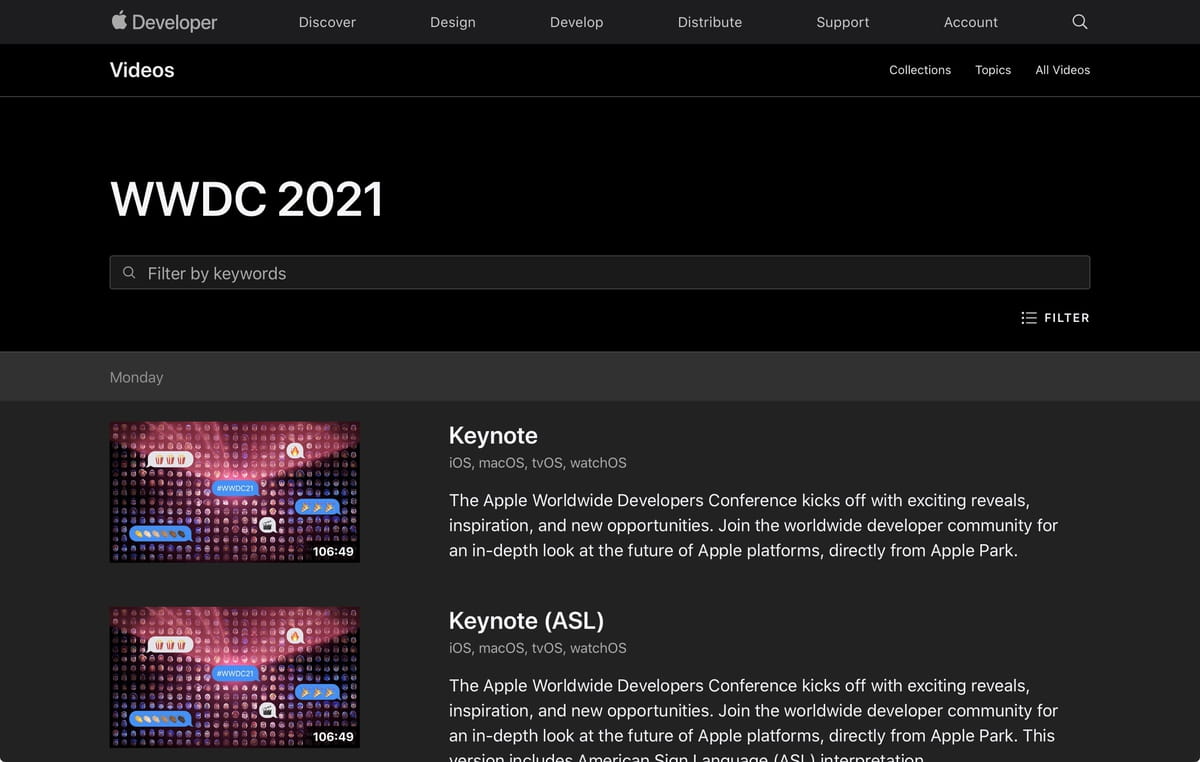This screenshot has height=762, width=1200.
Task: Open the All Videos link
Action: pos(1063,70)
